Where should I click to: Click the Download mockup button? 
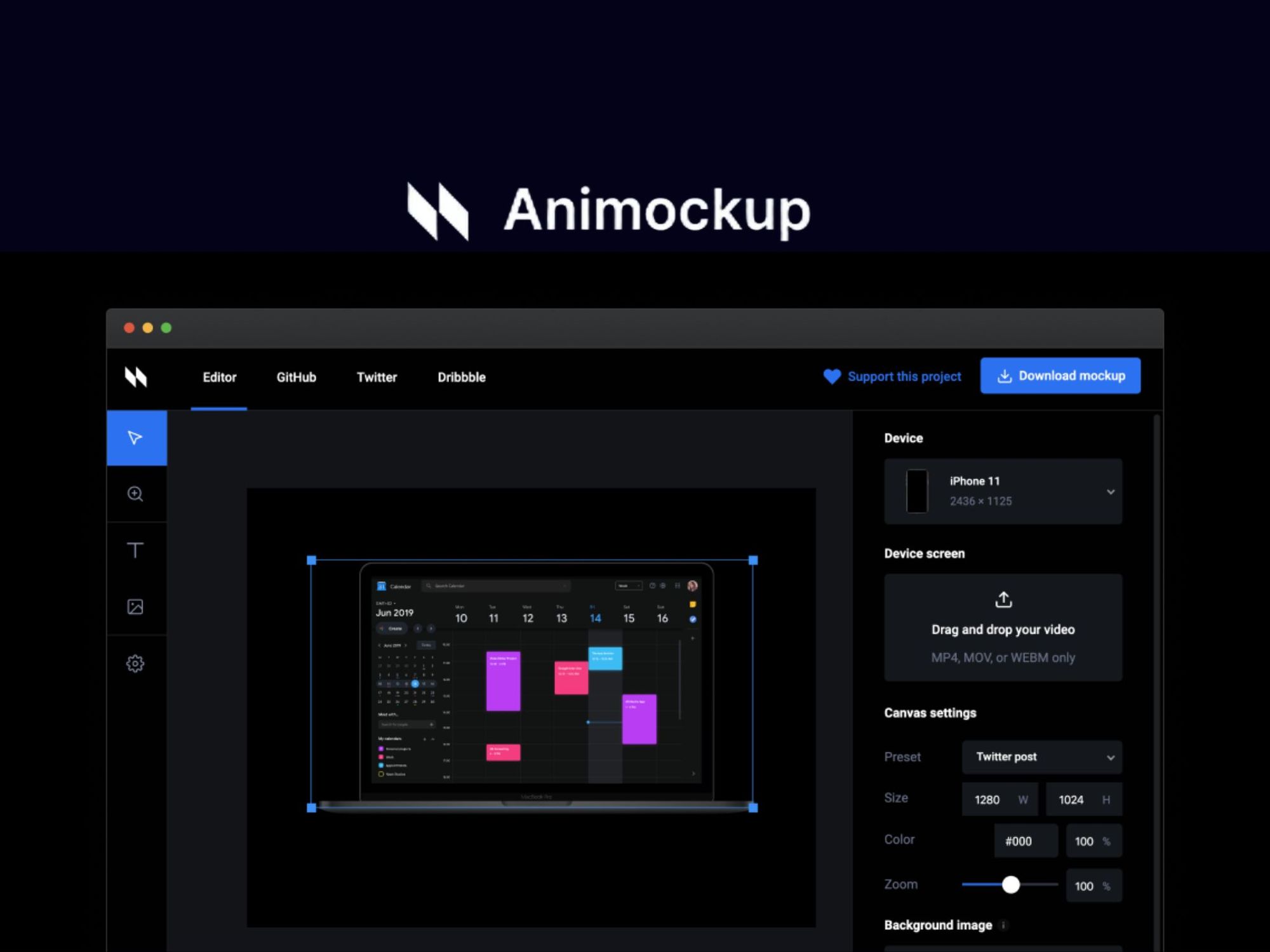point(1060,375)
